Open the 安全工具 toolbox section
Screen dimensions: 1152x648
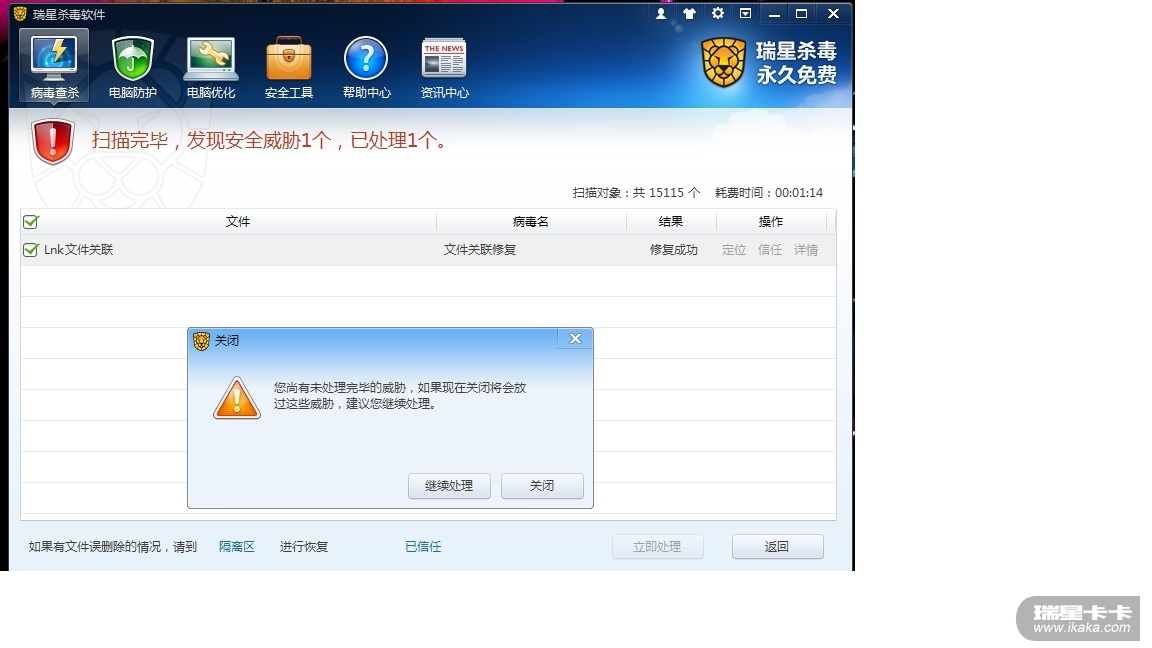(x=289, y=66)
